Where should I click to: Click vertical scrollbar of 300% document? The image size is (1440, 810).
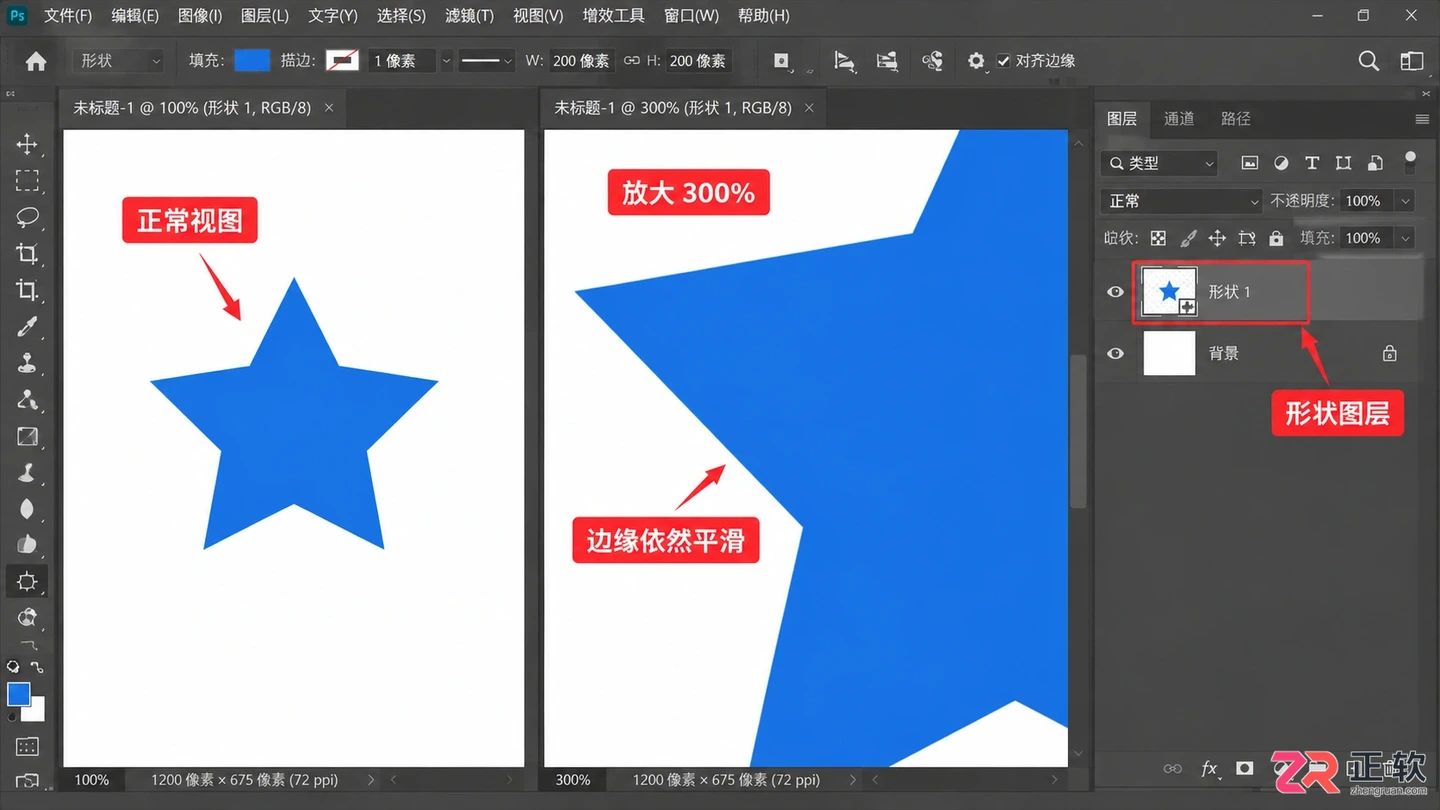(x=1078, y=431)
